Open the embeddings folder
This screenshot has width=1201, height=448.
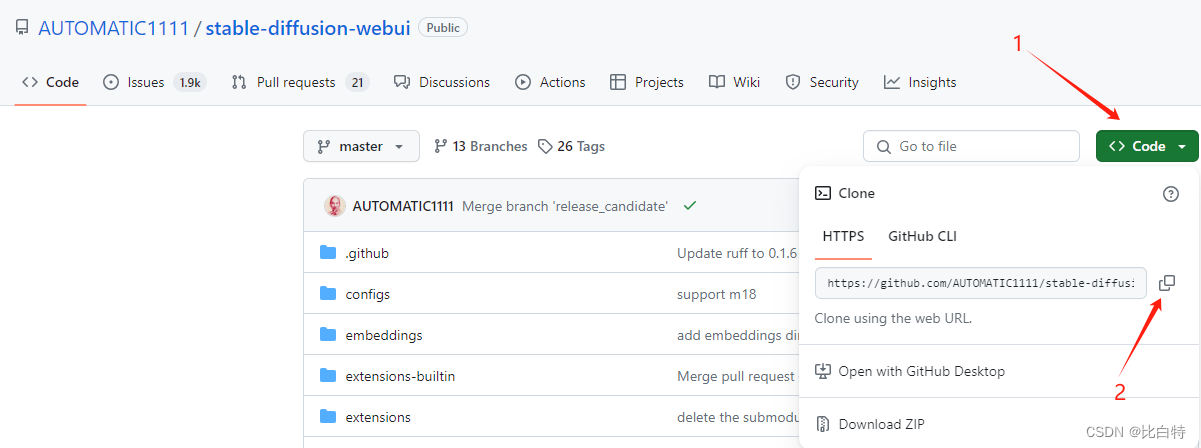384,335
